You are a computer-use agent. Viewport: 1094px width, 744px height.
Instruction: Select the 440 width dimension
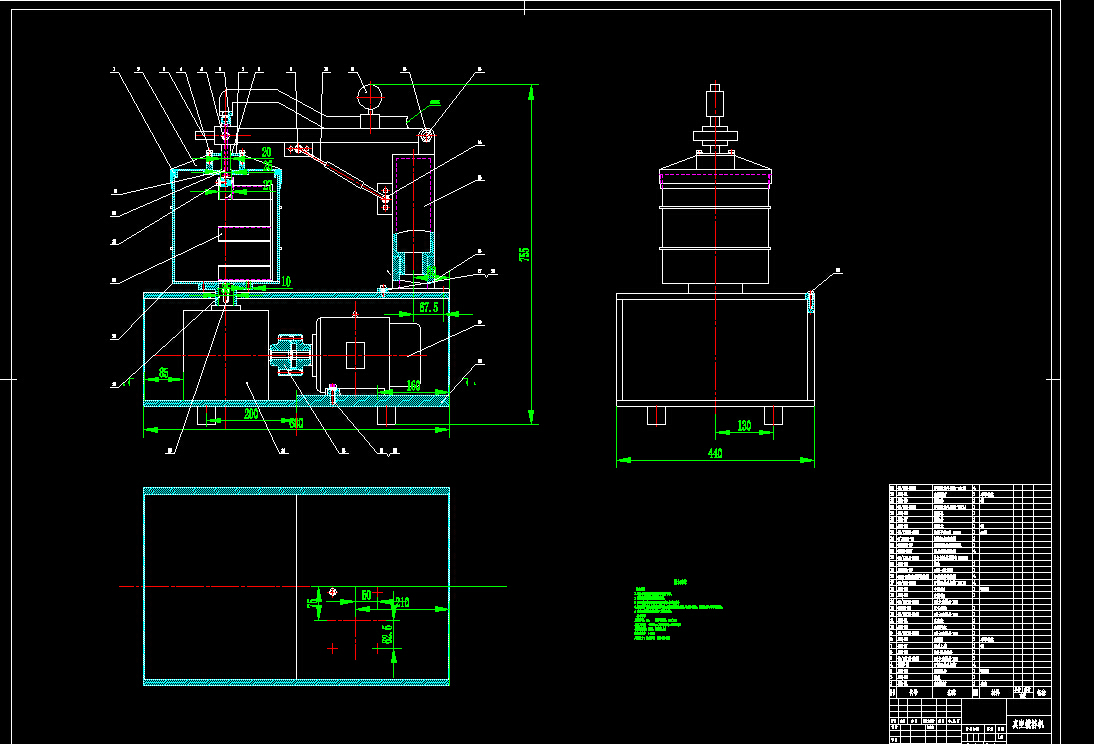715,454
